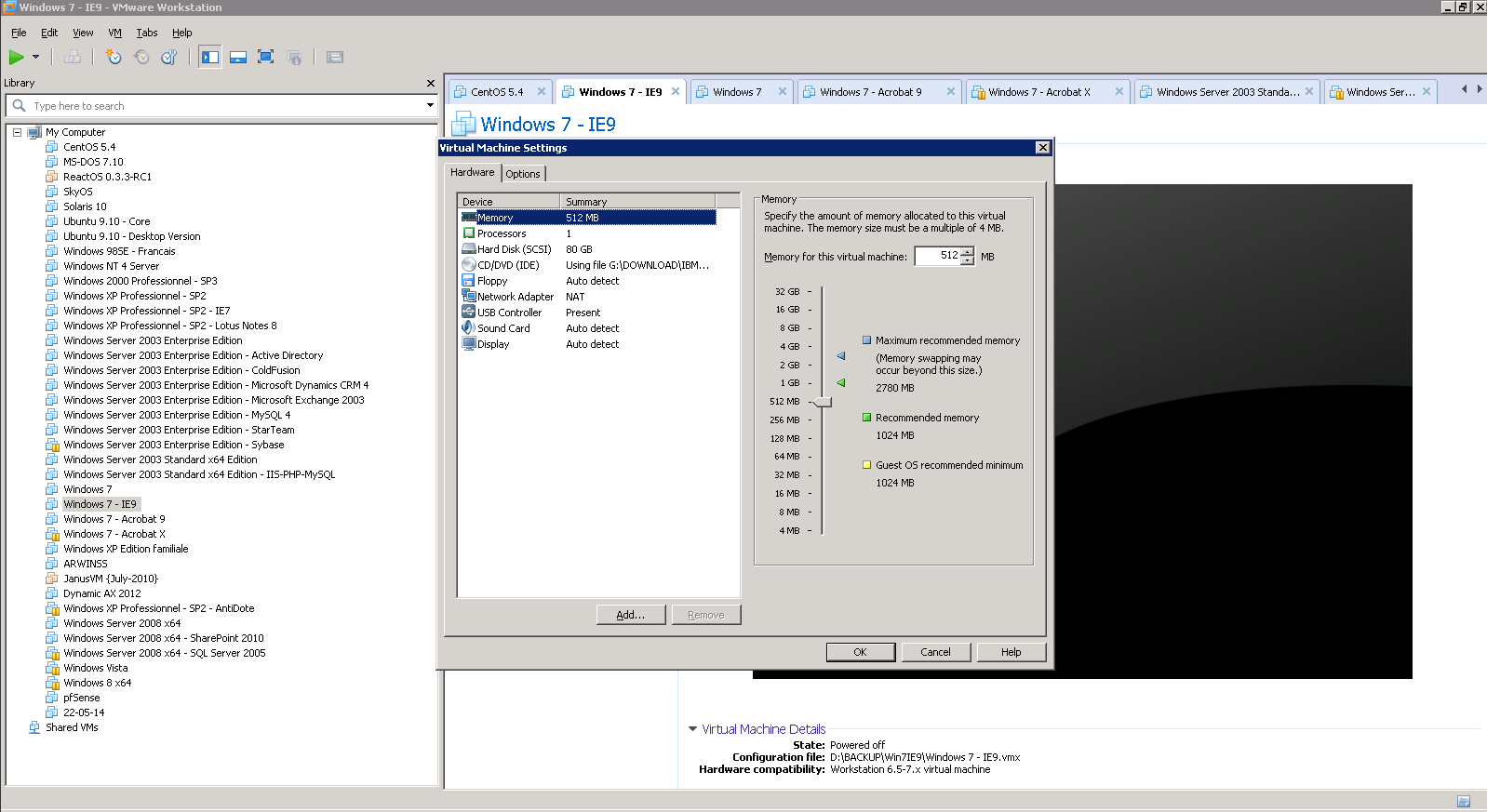Screen dimensions: 1487x812
Task: Click the memory slider handle at 512 MB
Action: [x=822, y=402]
